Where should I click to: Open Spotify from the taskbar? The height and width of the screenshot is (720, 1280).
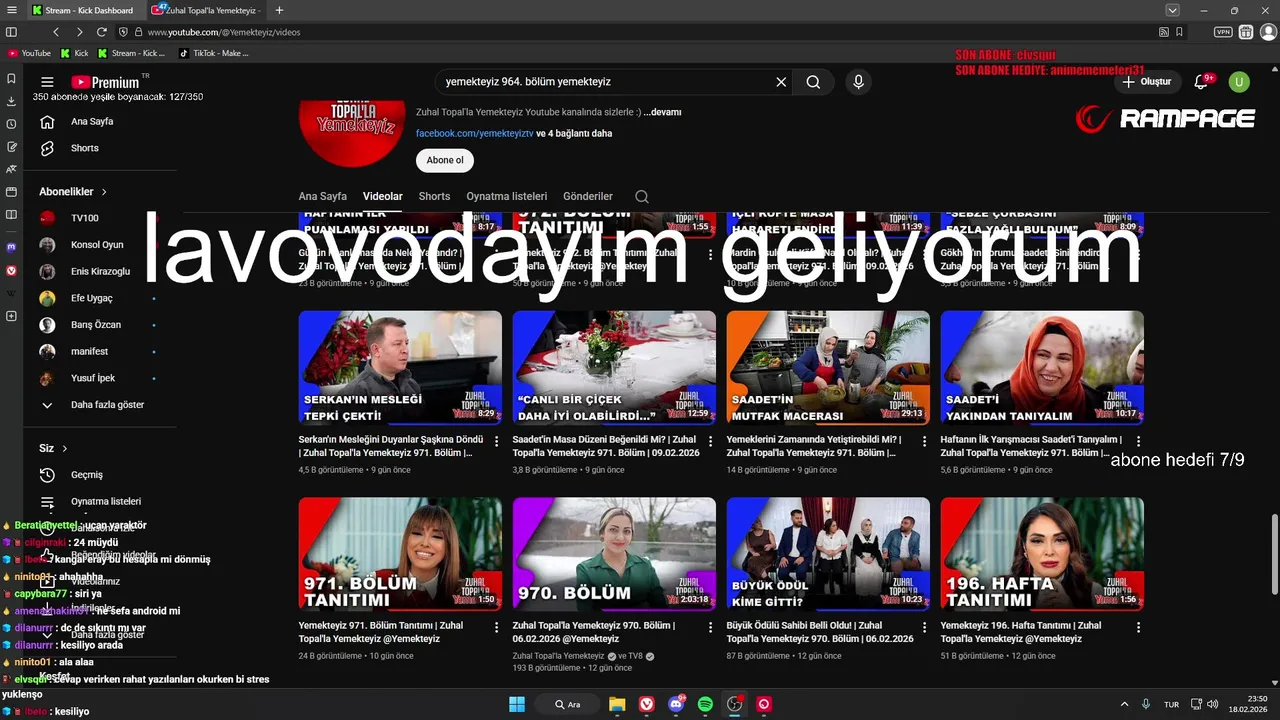[705, 704]
